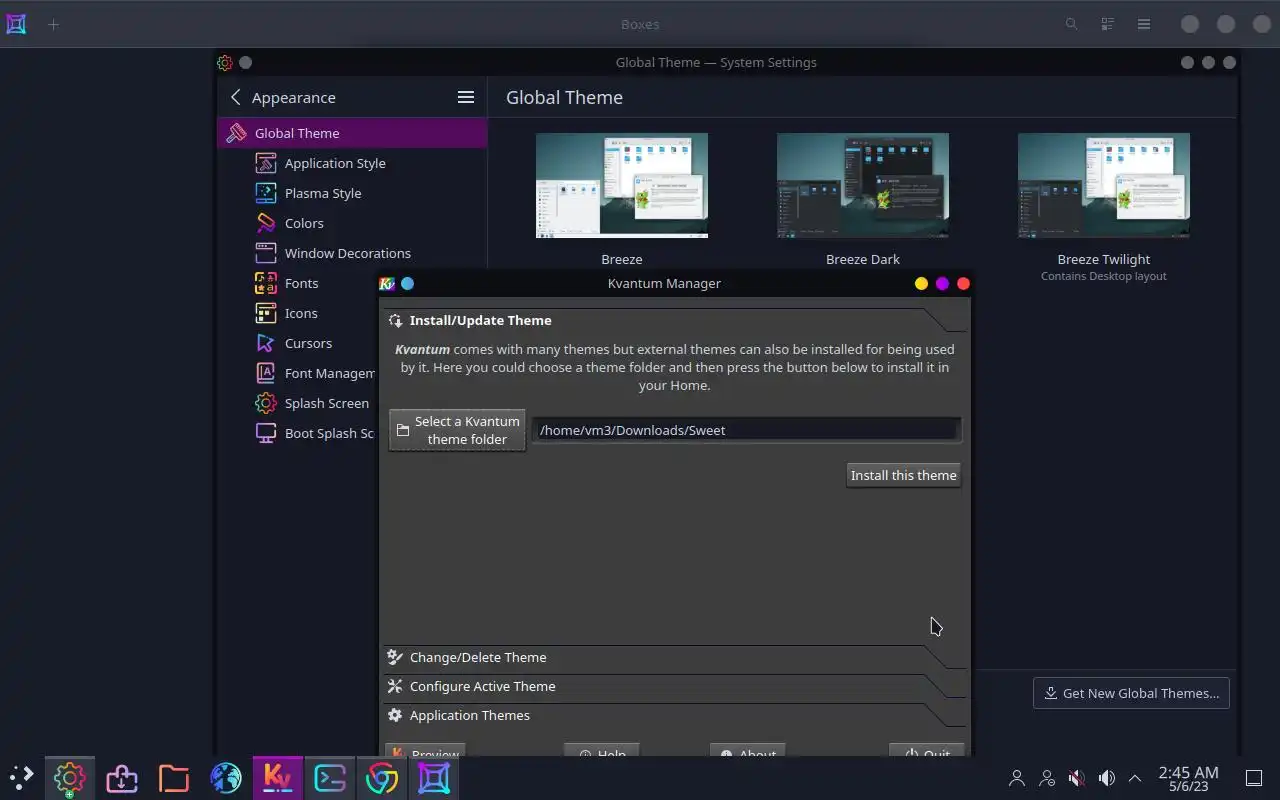Open the System Settings hamburger menu
1280x800 pixels.
465,97
